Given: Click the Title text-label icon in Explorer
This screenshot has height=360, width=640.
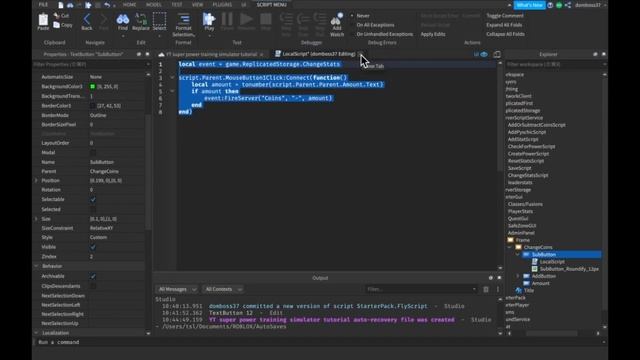Looking at the screenshot, I should pyautogui.click(x=519, y=290).
